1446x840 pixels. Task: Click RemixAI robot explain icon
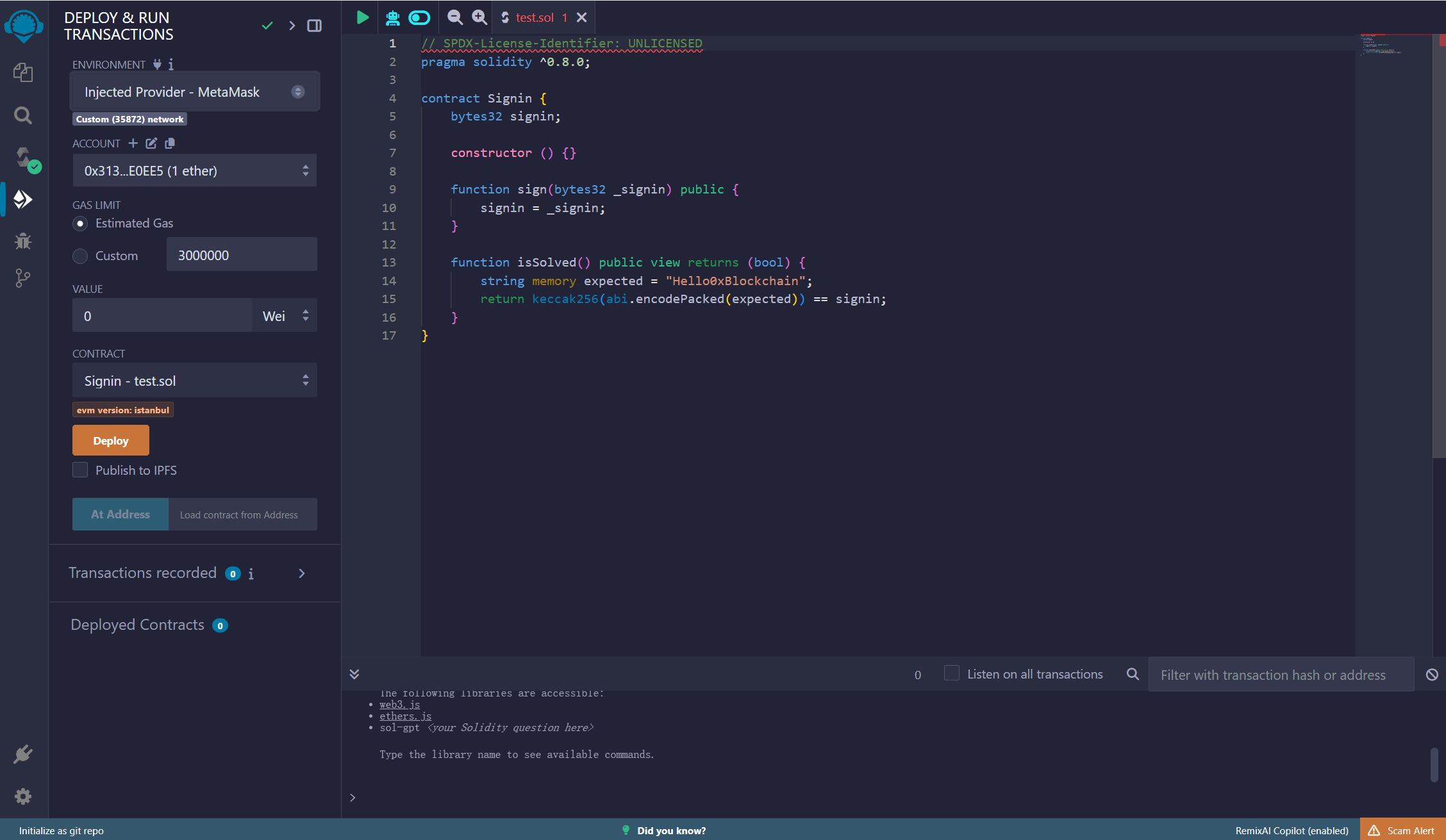tap(393, 17)
